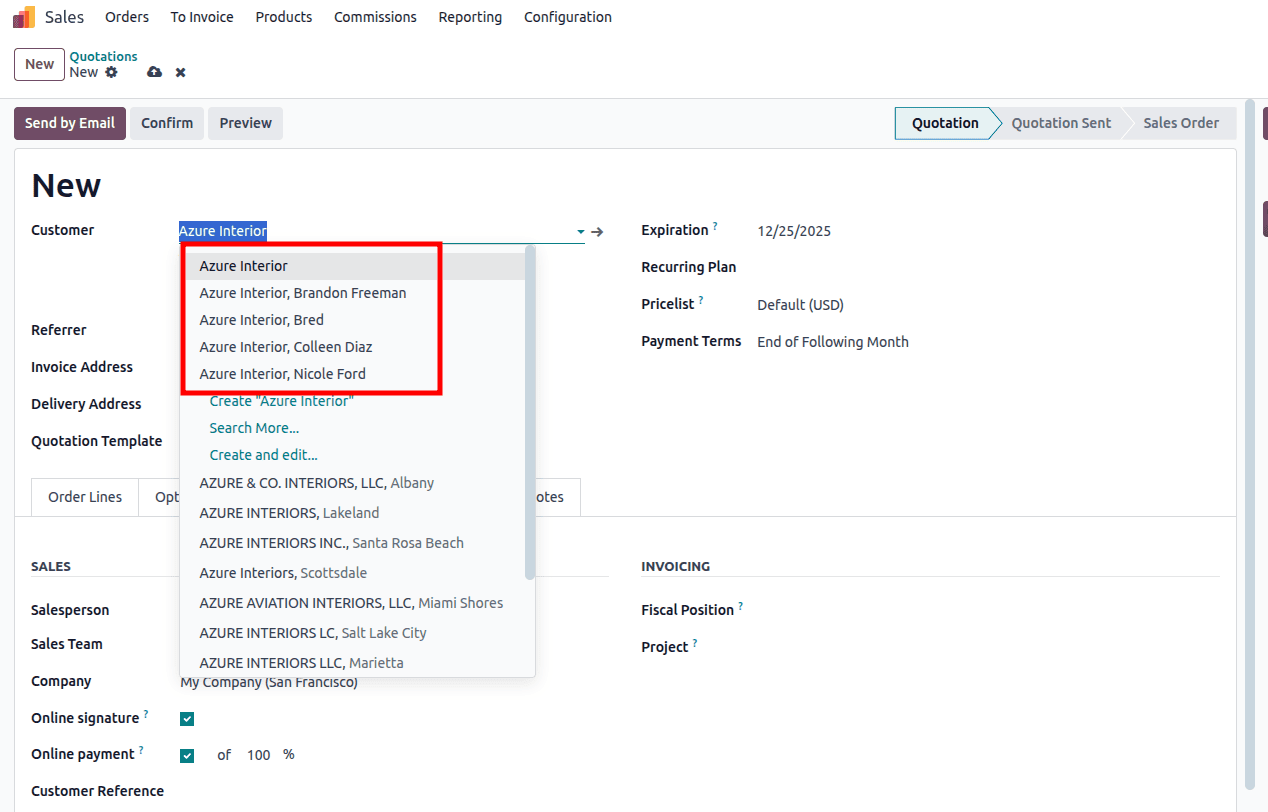The width and height of the screenshot is (1268, 812).
Task: Save the record with the cloud icon
Action: (x=154, y=72)
